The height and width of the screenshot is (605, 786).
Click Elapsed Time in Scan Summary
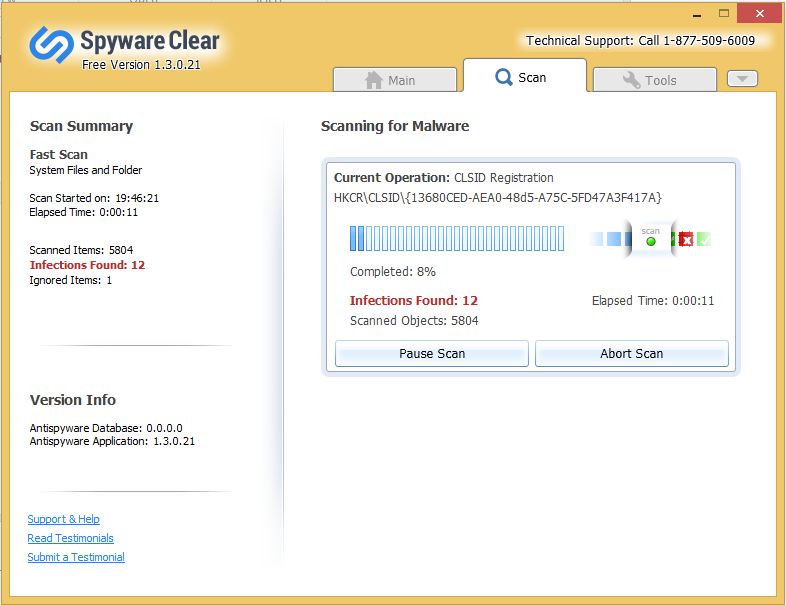[83, 212]
